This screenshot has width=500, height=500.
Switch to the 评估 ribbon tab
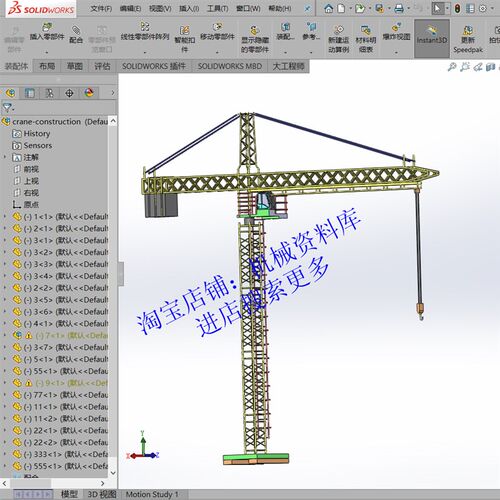pos(102,66)
